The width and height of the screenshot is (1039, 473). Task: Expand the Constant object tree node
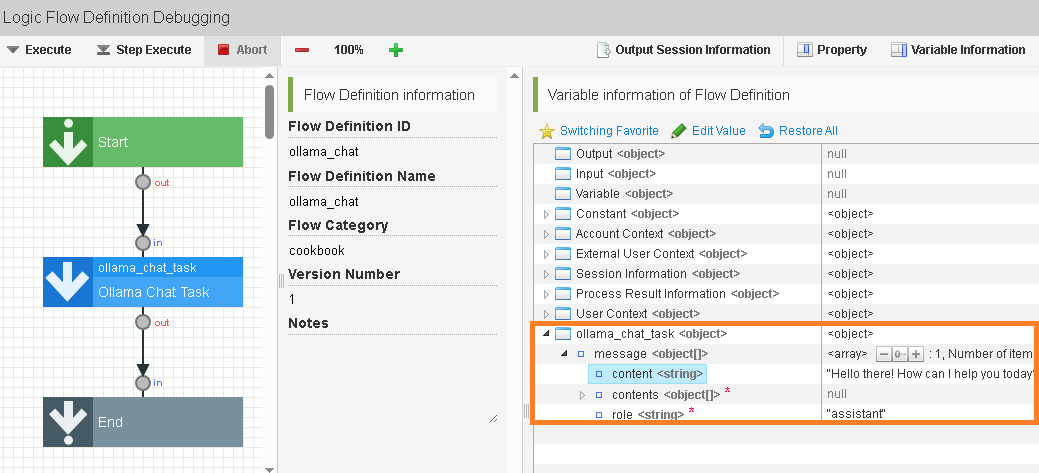click(546, 214)
